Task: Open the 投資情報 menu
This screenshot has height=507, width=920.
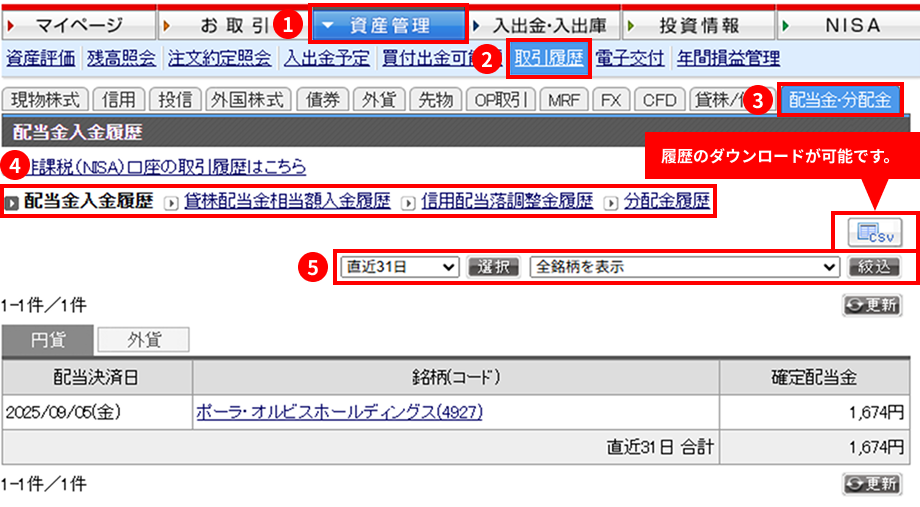Action: (699, 25)
